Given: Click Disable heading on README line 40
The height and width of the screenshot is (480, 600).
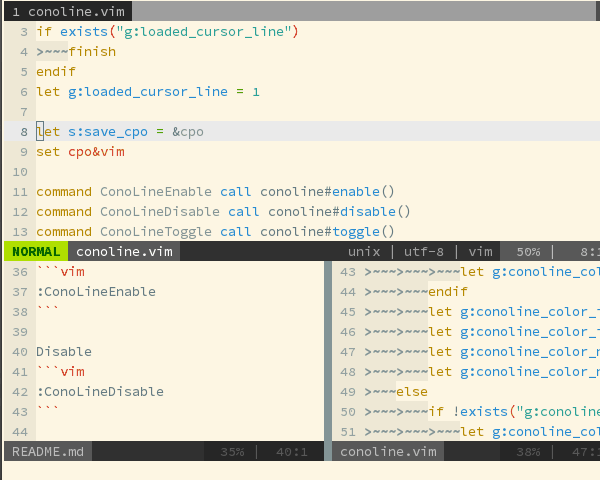Looking at the screenshot, I should [x=64, y=352].
